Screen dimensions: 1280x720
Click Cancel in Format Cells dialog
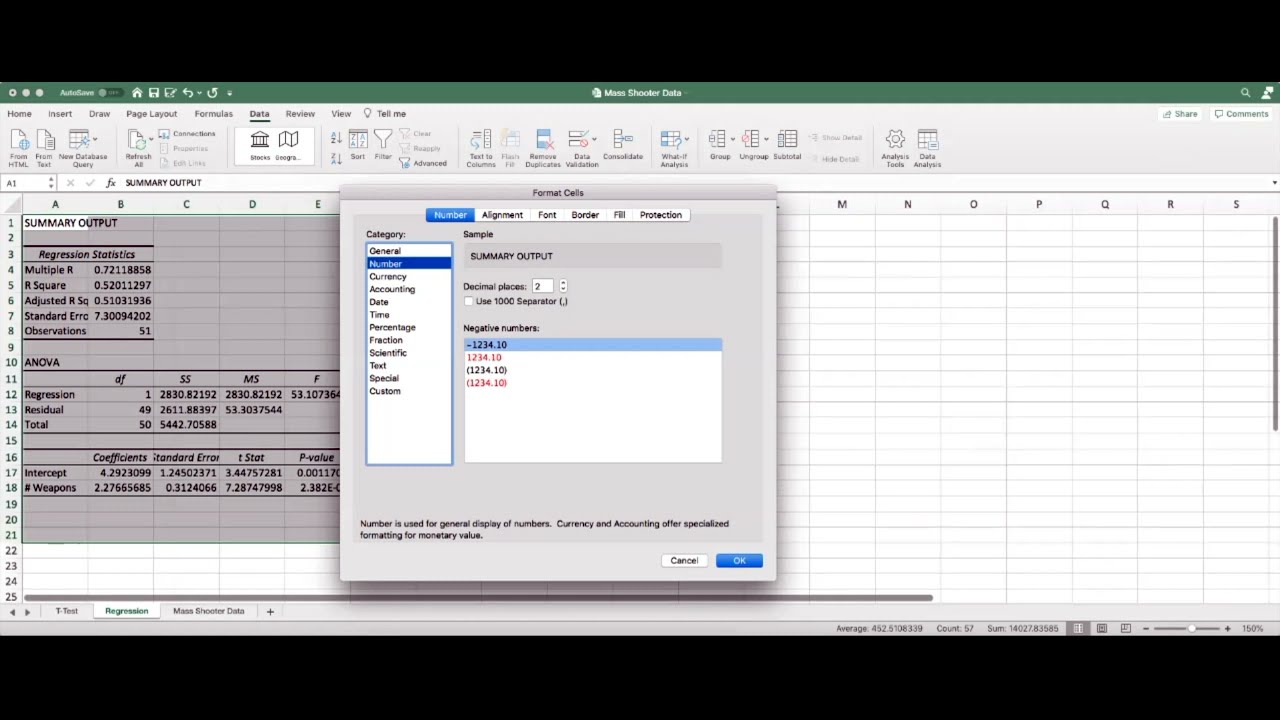coord(684,560)
